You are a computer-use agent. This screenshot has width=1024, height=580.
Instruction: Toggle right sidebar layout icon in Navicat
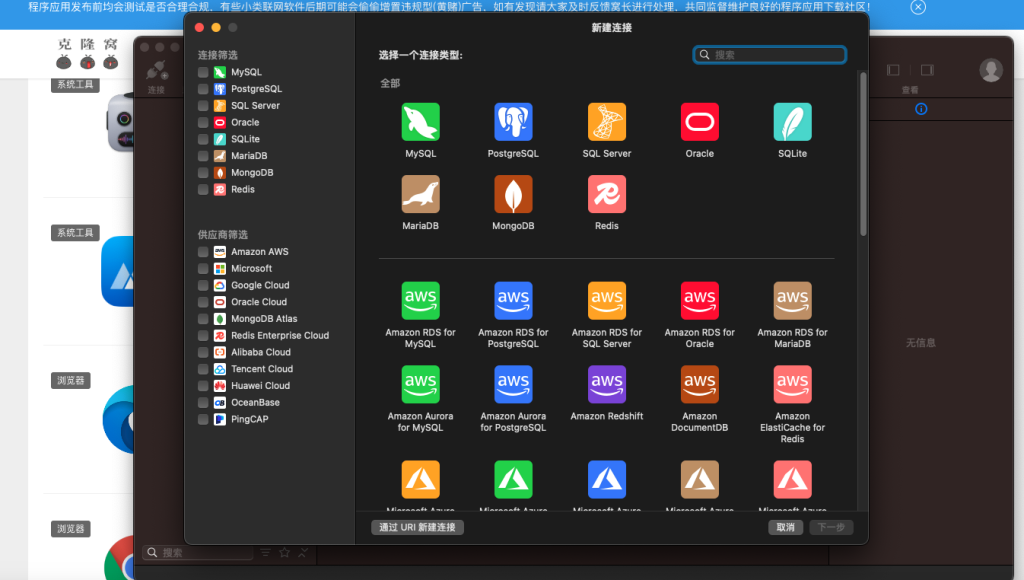click(927, 70)
